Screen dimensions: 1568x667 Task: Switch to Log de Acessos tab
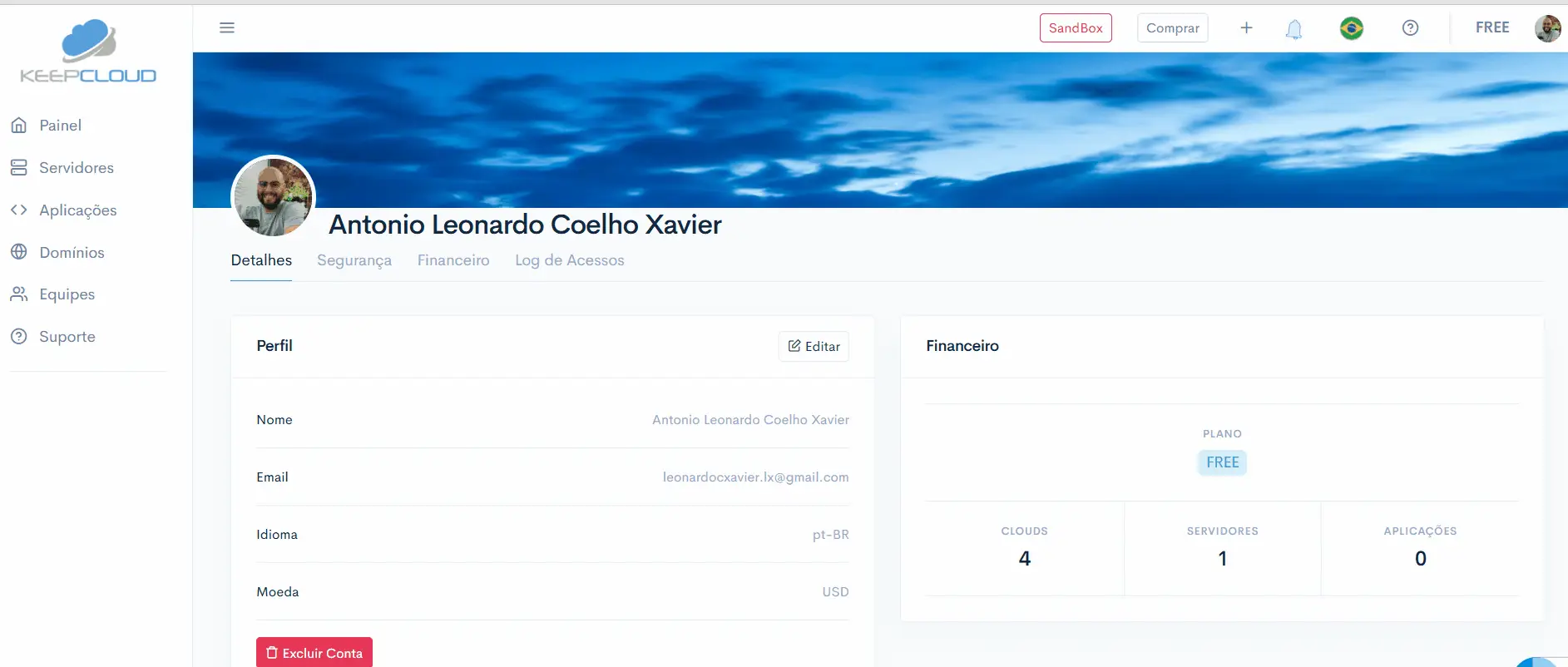570,260
